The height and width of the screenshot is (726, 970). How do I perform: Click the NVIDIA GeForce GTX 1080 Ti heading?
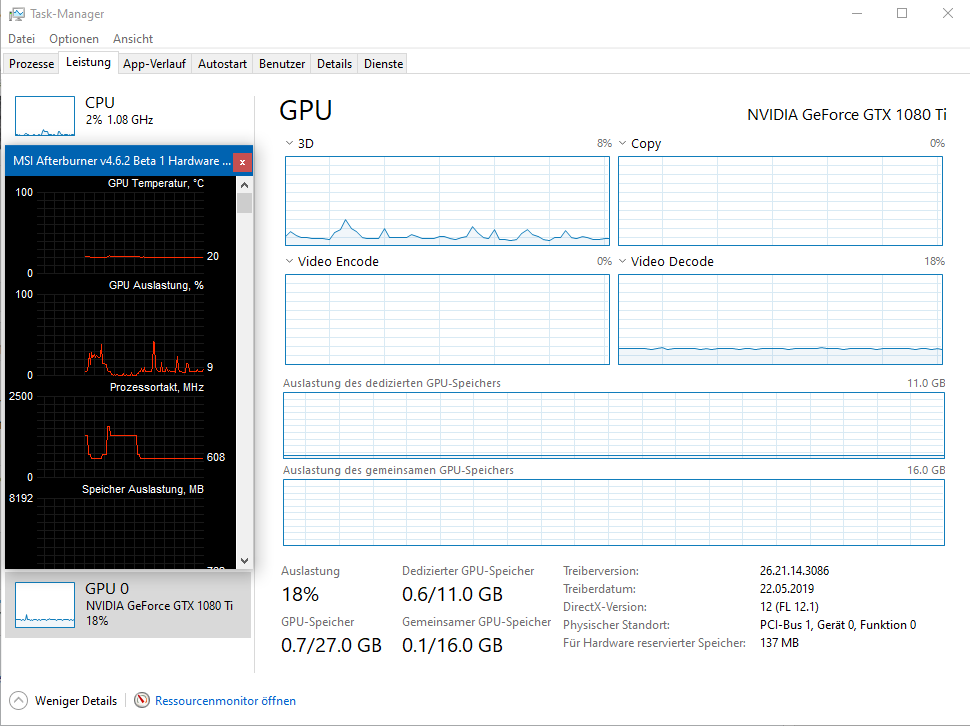point(846,115)
